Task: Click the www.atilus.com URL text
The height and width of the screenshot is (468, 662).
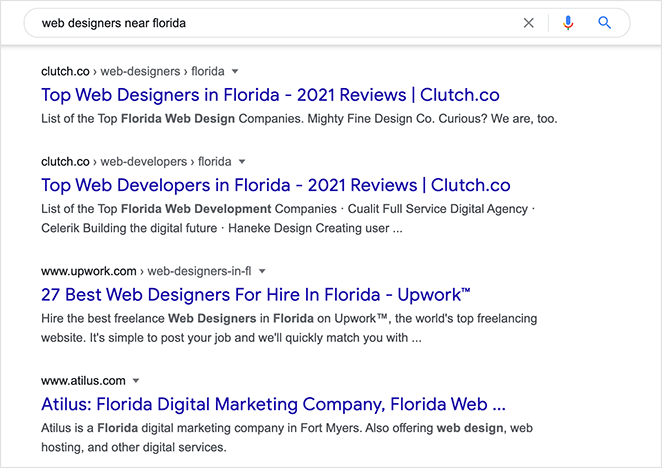Action: tap(83, 381)
